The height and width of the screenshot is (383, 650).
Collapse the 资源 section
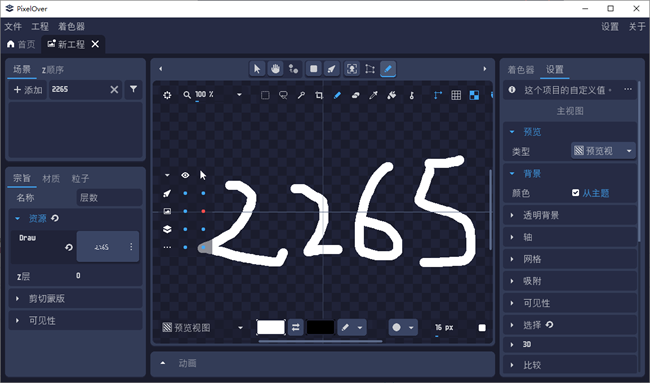17,218
